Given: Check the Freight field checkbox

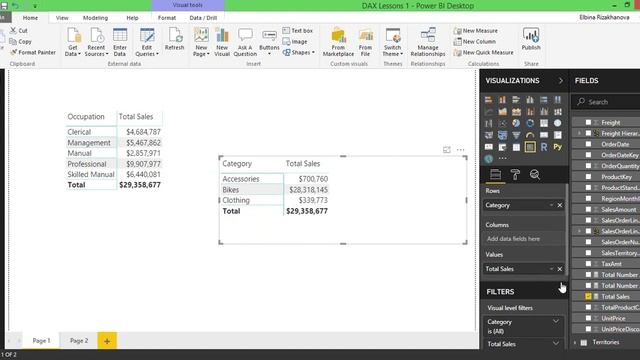Looking at the screenshot, I should coord(588,122).
